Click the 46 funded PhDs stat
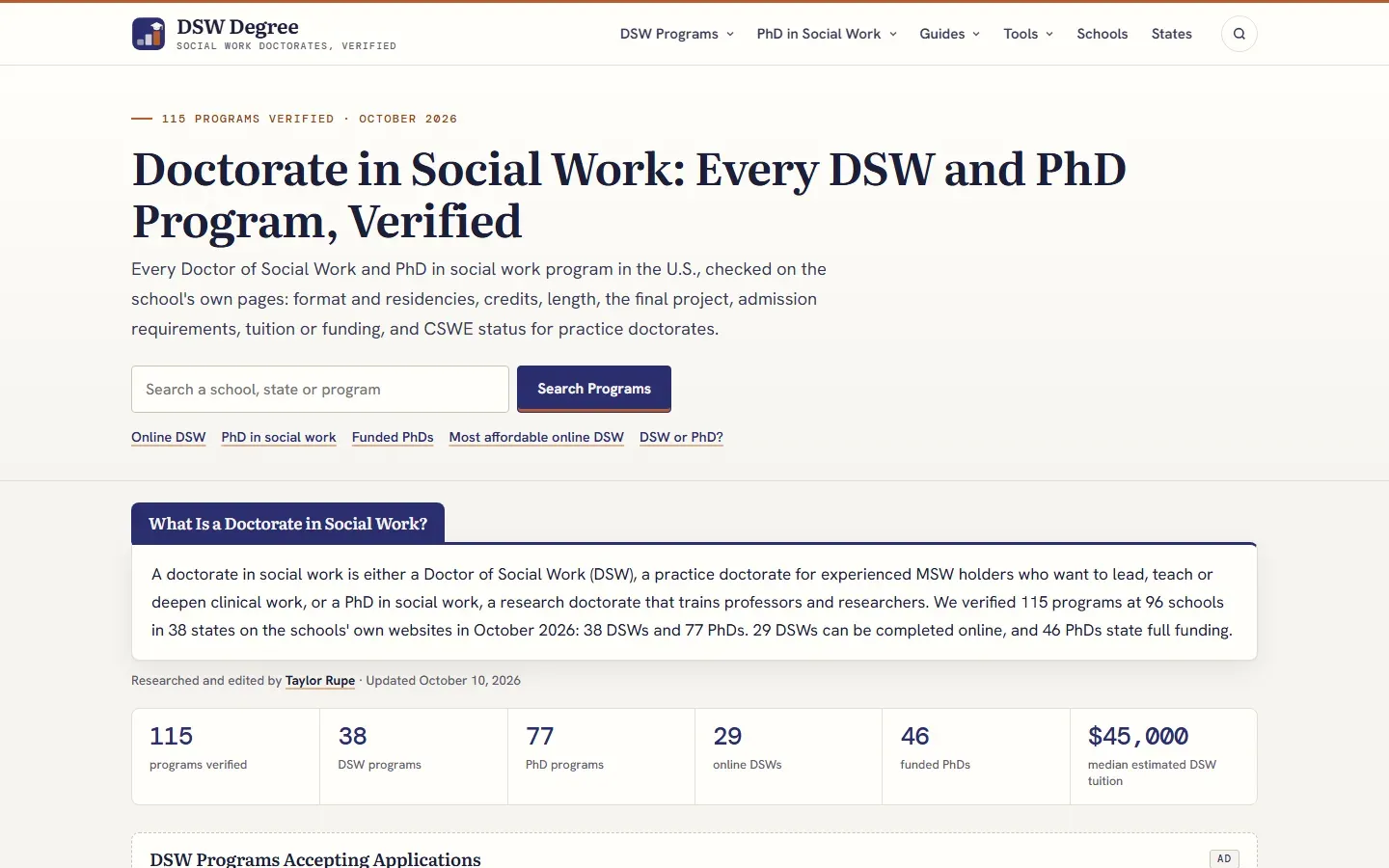This screenshot has height=868, width=1389. [976, 756]
